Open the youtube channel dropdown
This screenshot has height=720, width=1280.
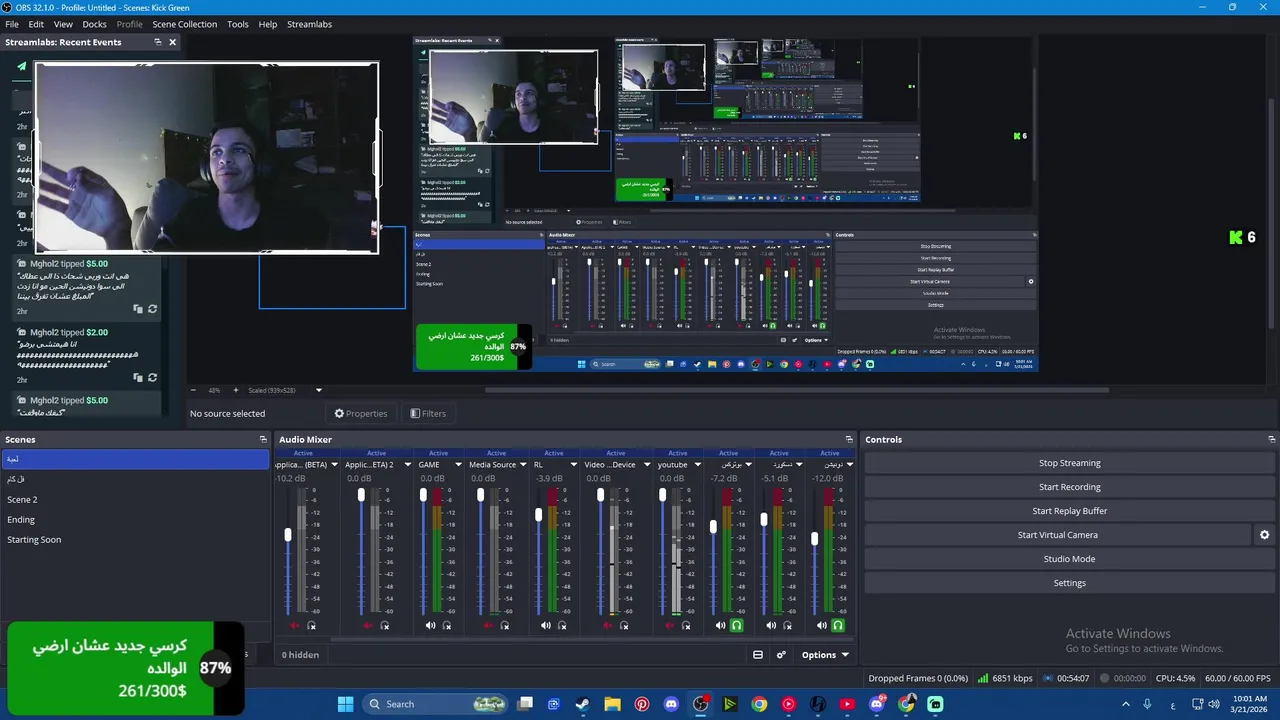(696, 465)
